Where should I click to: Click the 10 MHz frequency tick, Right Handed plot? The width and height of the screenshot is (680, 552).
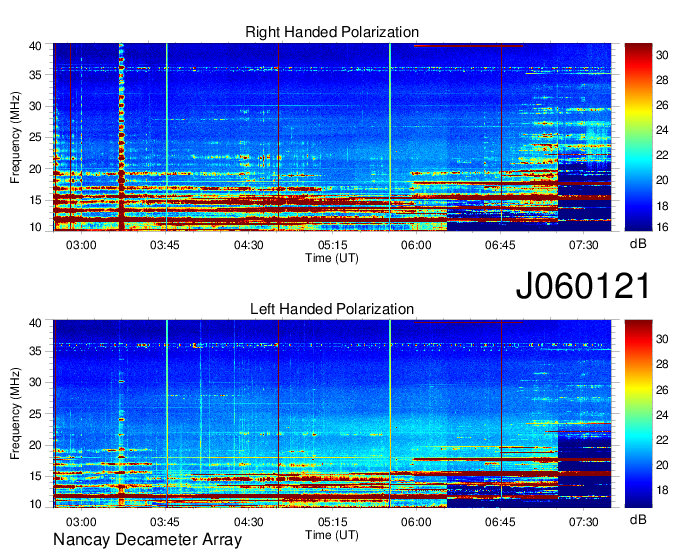point(35,227)
